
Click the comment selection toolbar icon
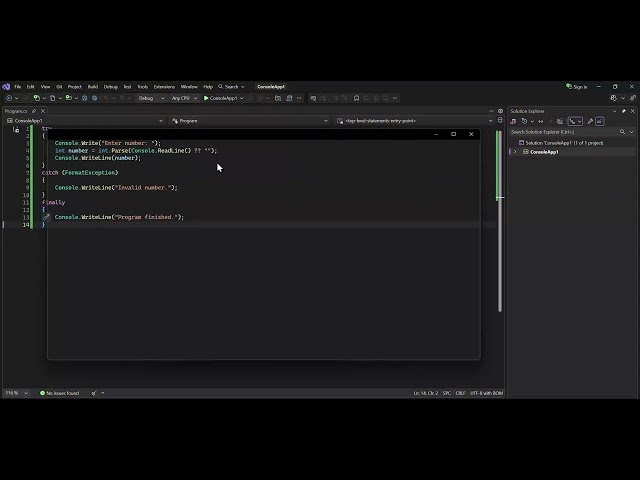click(313, 98)
